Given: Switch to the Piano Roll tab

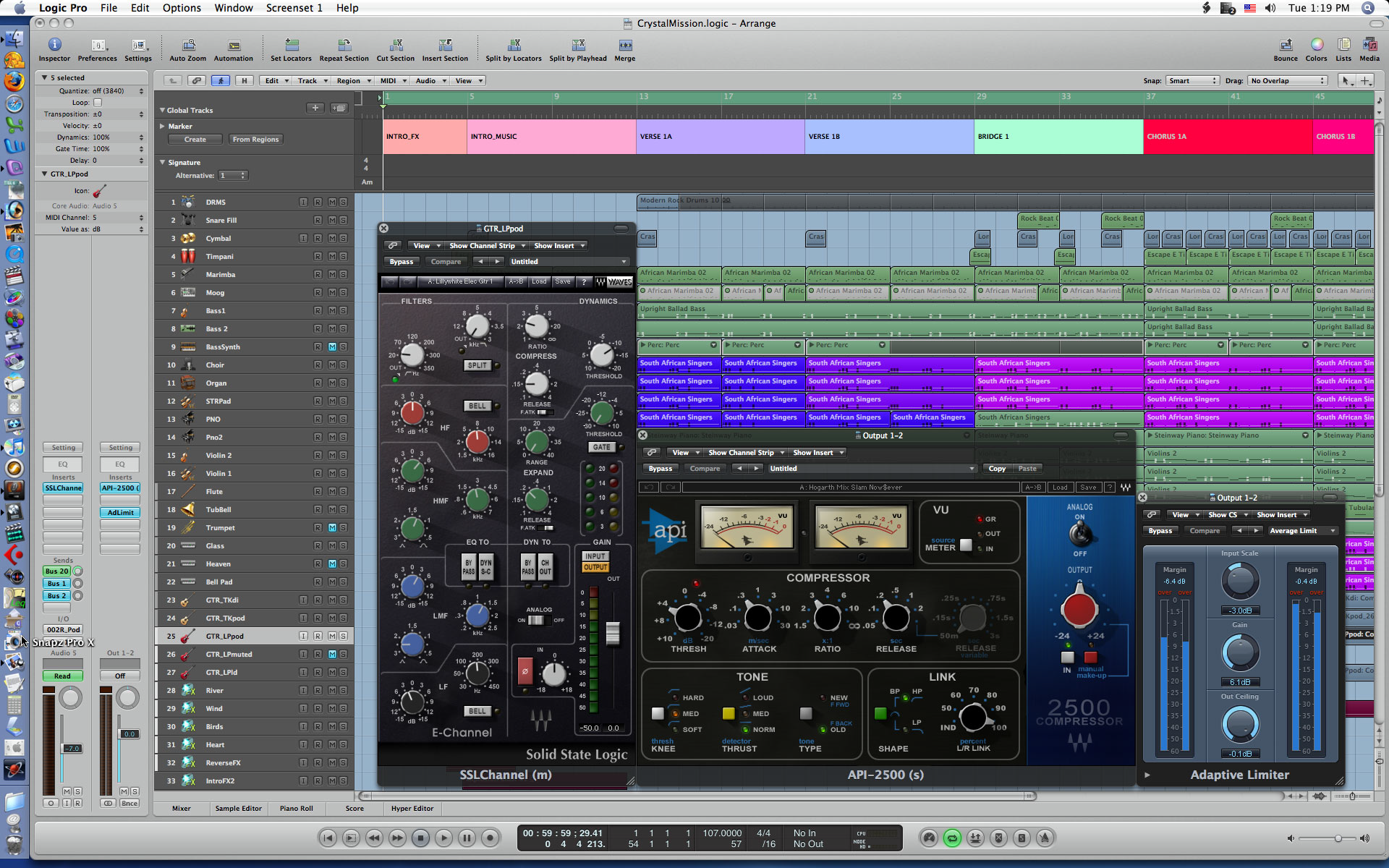Looking at the screenshot, I should 296,809.
